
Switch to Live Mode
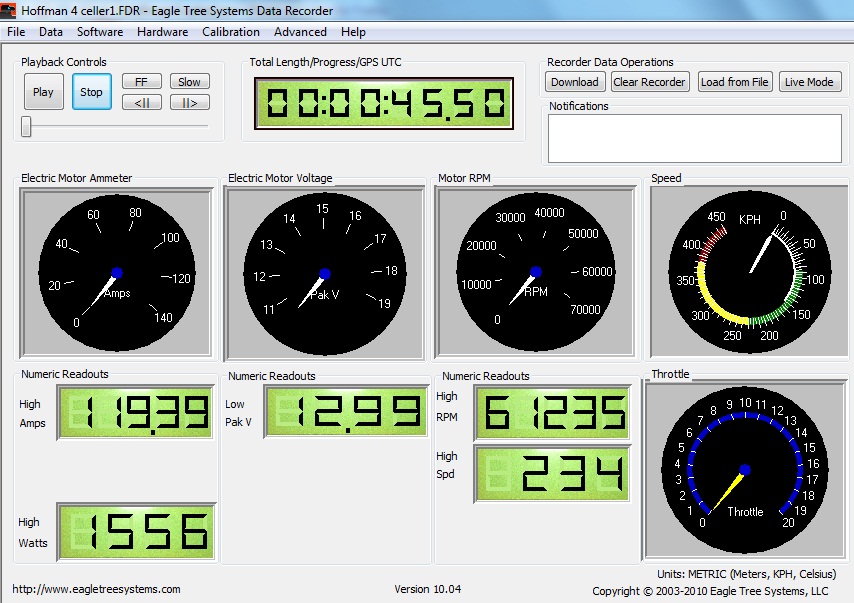809,82
